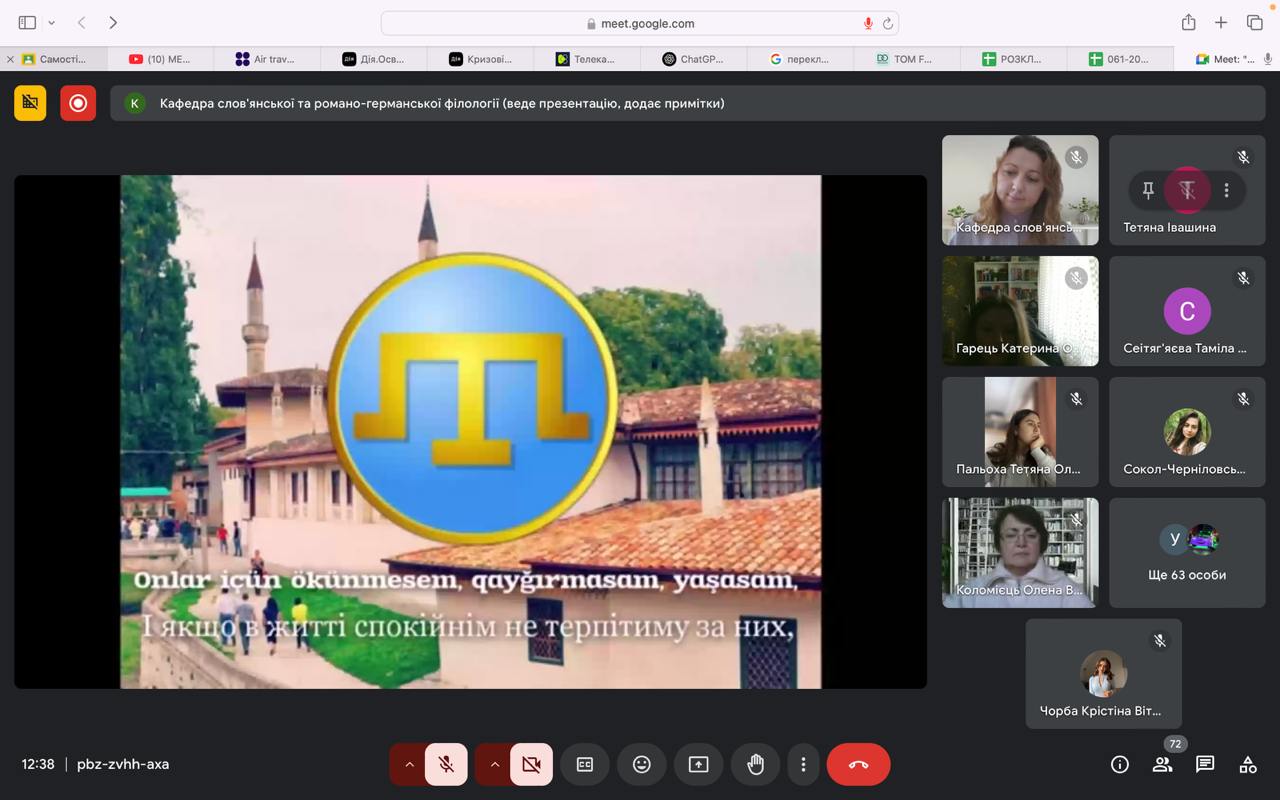Toggle the Safari sidebar

[27, 22]
